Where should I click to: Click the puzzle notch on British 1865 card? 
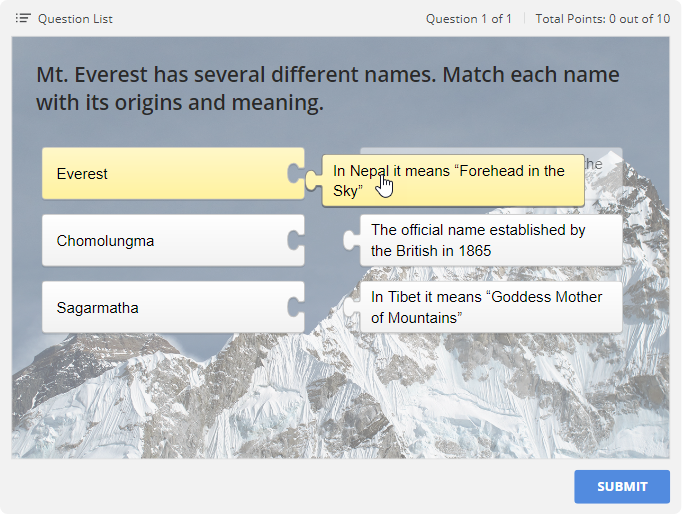coord(351,241)
